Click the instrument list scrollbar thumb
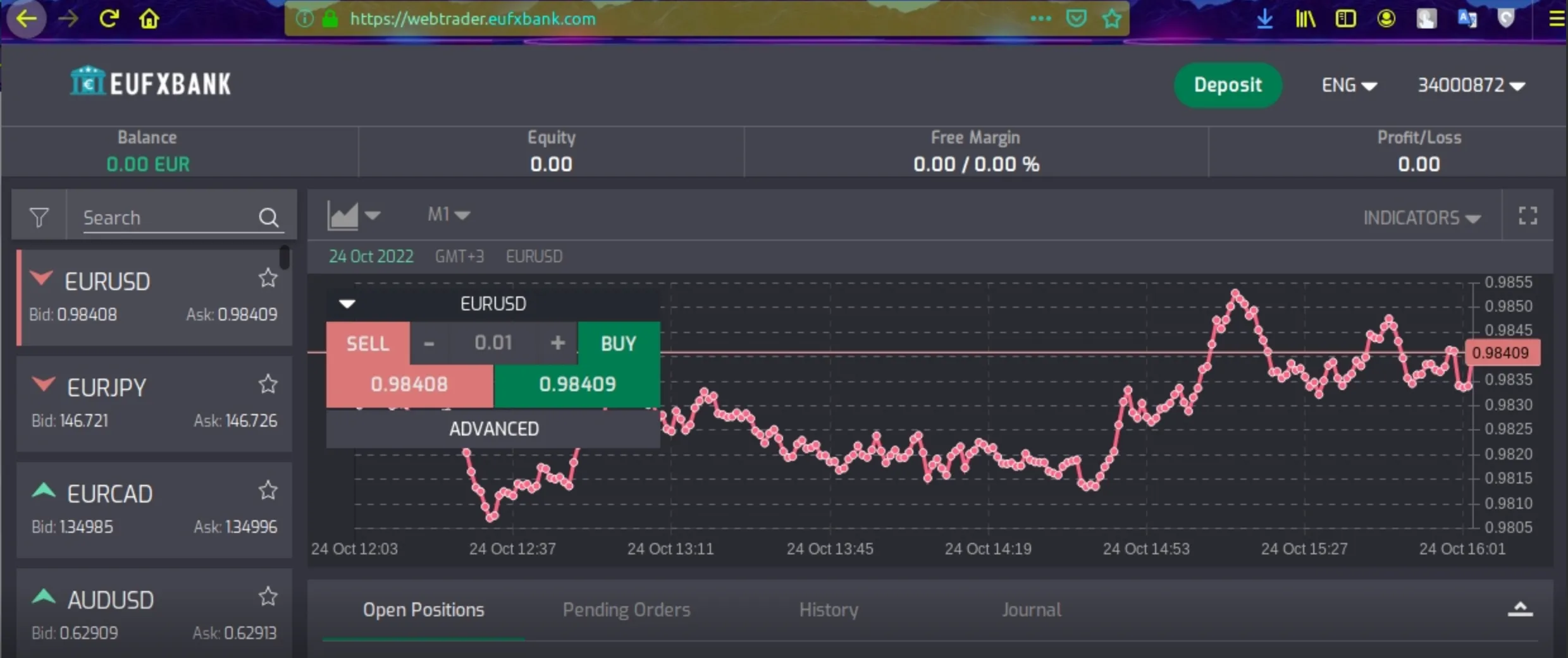The image size is (1568, 658). pyautogui.click(x=285, y=257)
